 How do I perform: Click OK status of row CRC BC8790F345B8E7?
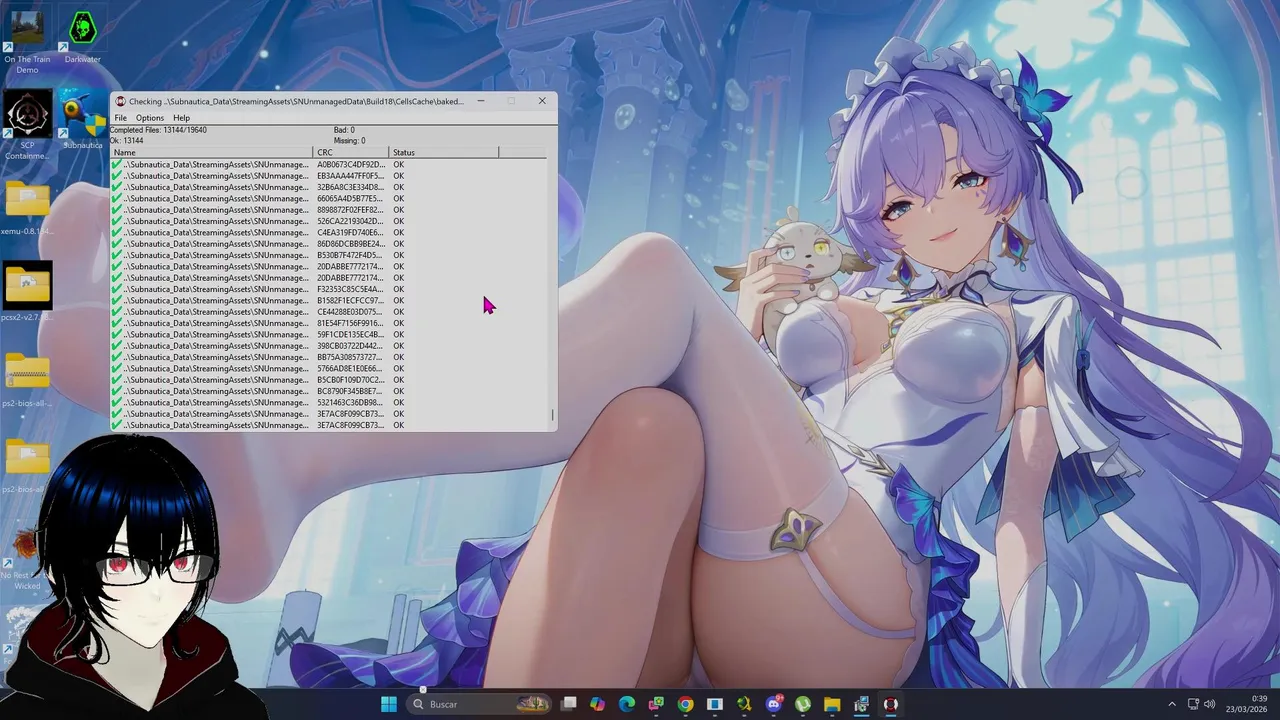pos(398,391)
